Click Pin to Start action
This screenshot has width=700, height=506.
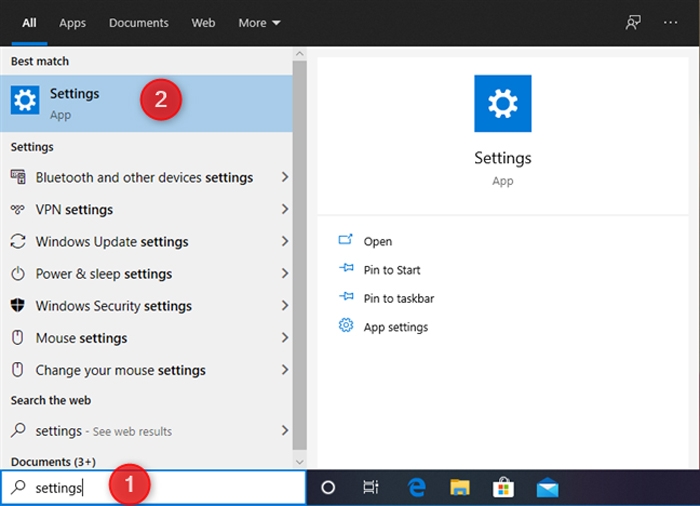pos(391,270)
